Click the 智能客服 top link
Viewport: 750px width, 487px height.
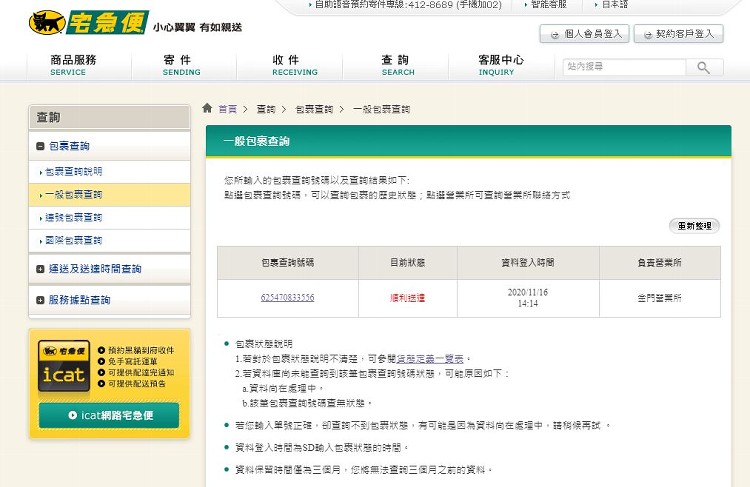pos(549,4)
